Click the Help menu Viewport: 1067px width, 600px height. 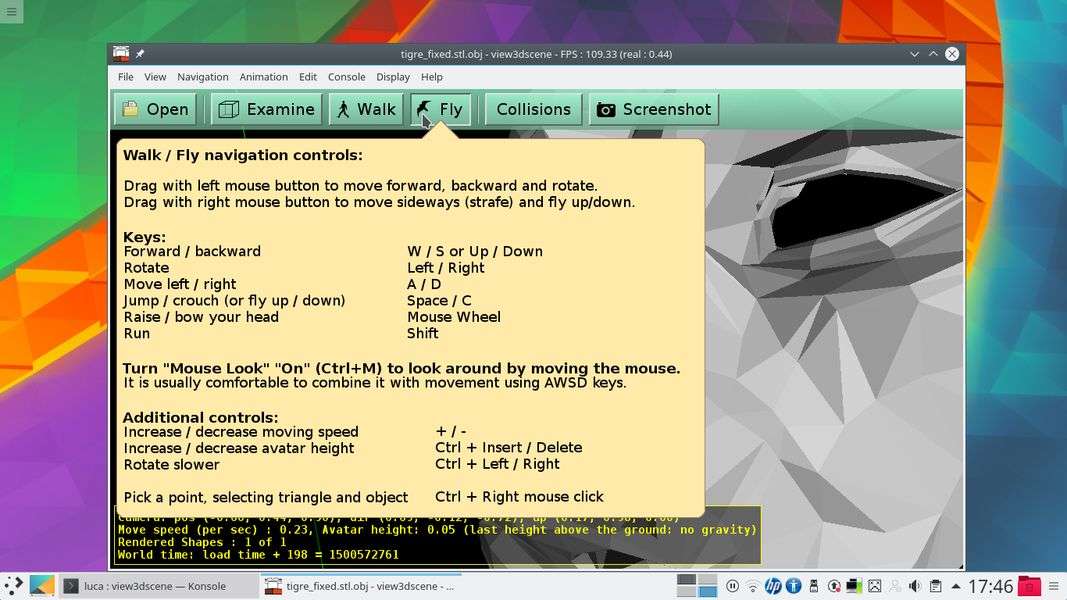coord(432,77)
